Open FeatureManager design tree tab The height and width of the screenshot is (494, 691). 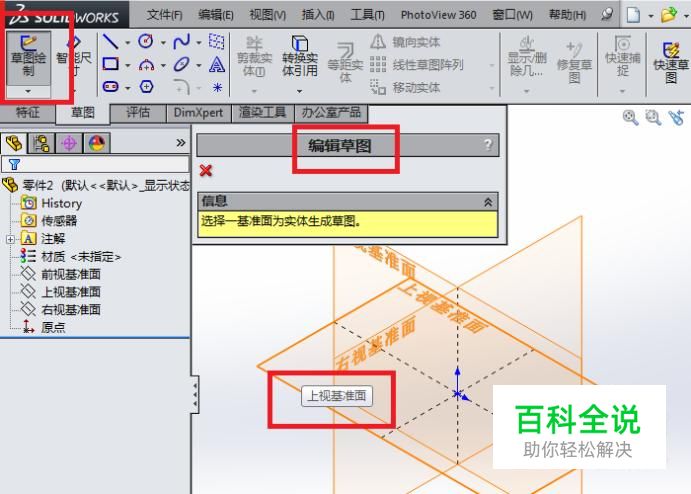14,143
